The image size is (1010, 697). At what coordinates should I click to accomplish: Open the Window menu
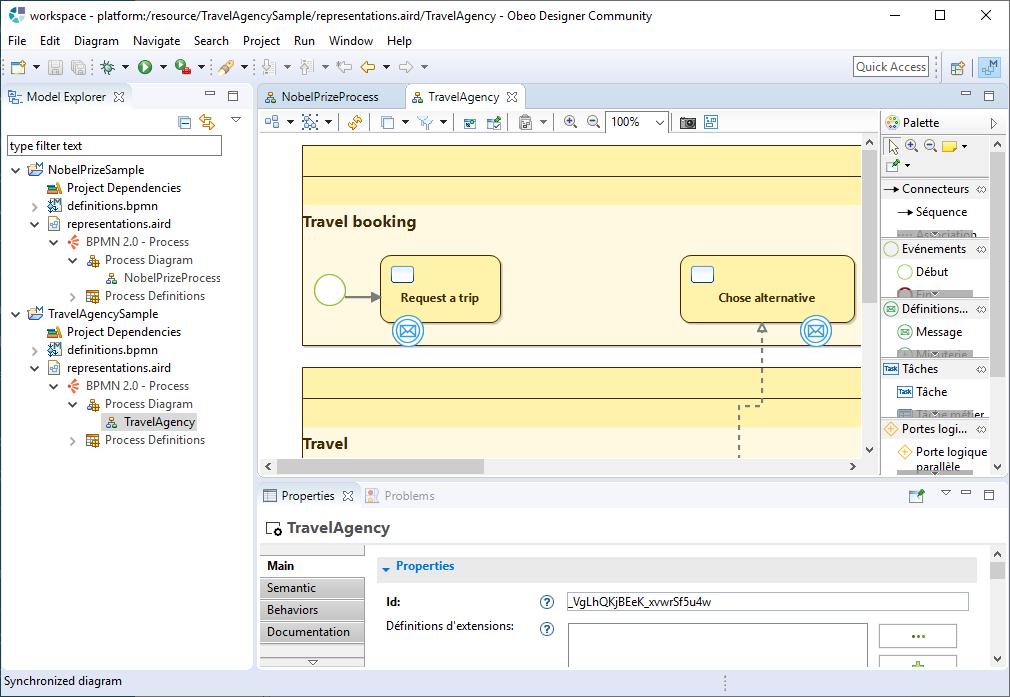tap(350, 41)
